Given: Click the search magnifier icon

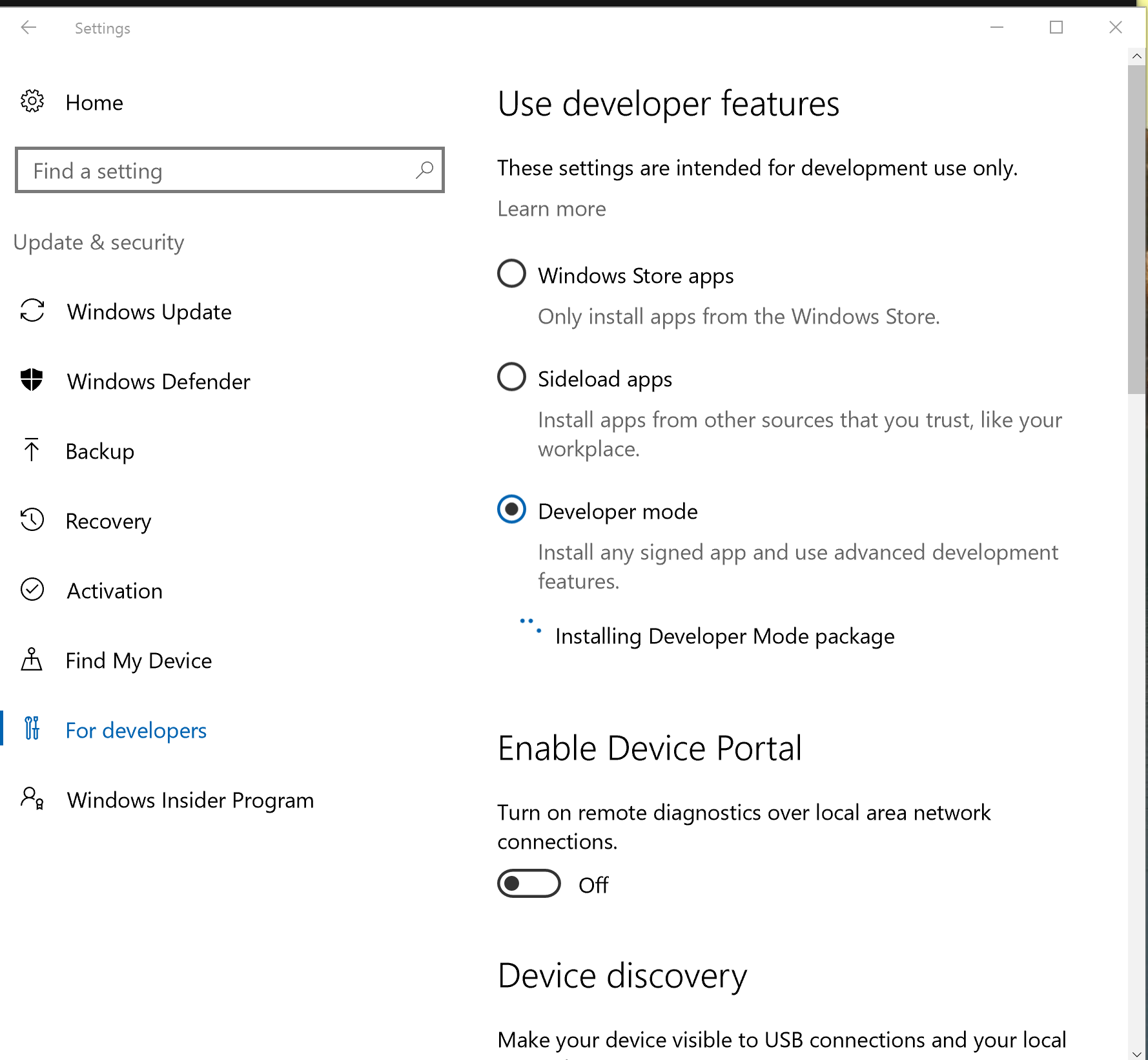Looking at the screenshot, I should (x=424, y=171).
